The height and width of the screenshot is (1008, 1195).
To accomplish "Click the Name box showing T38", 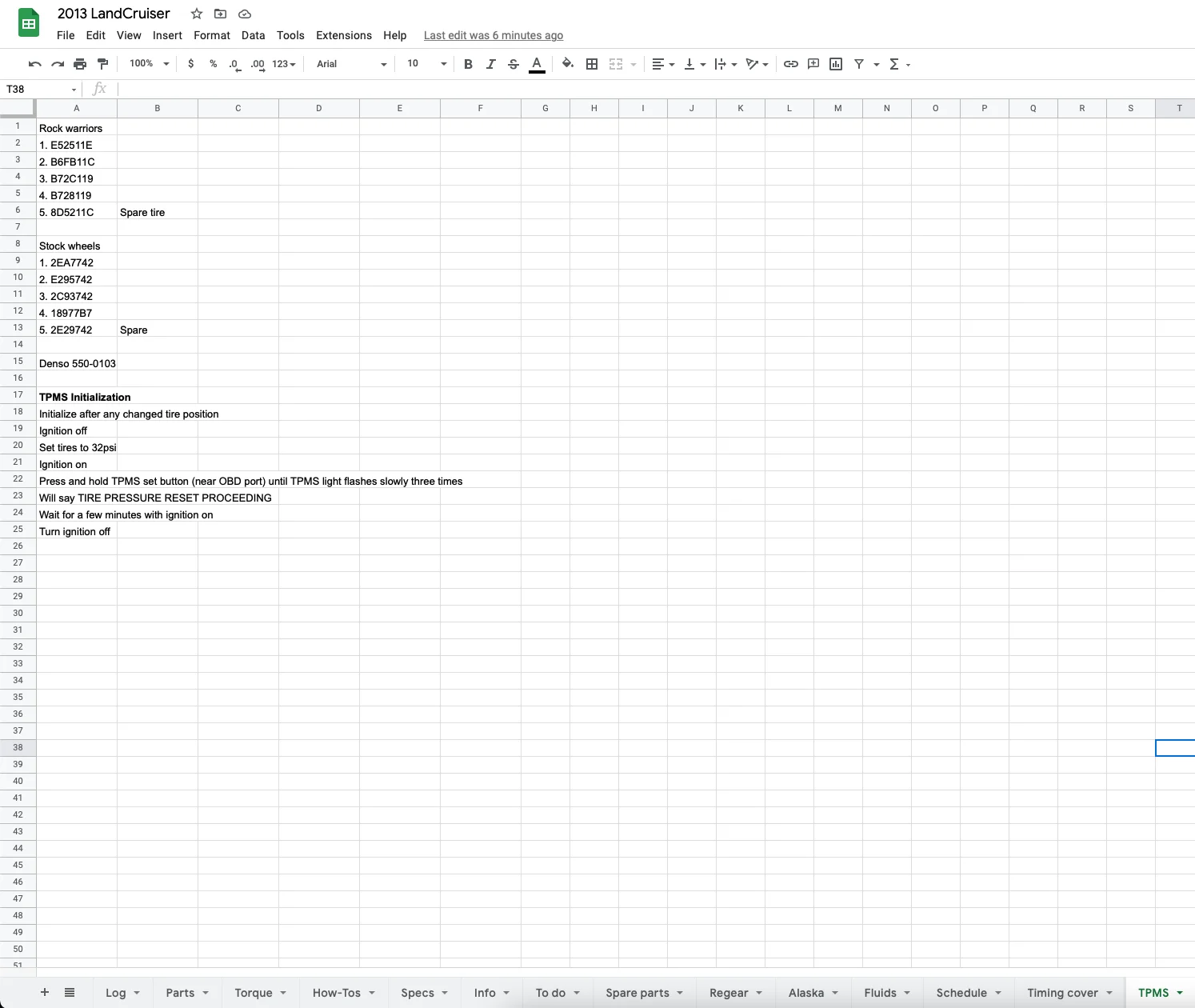I will click(x=41, y=89).
